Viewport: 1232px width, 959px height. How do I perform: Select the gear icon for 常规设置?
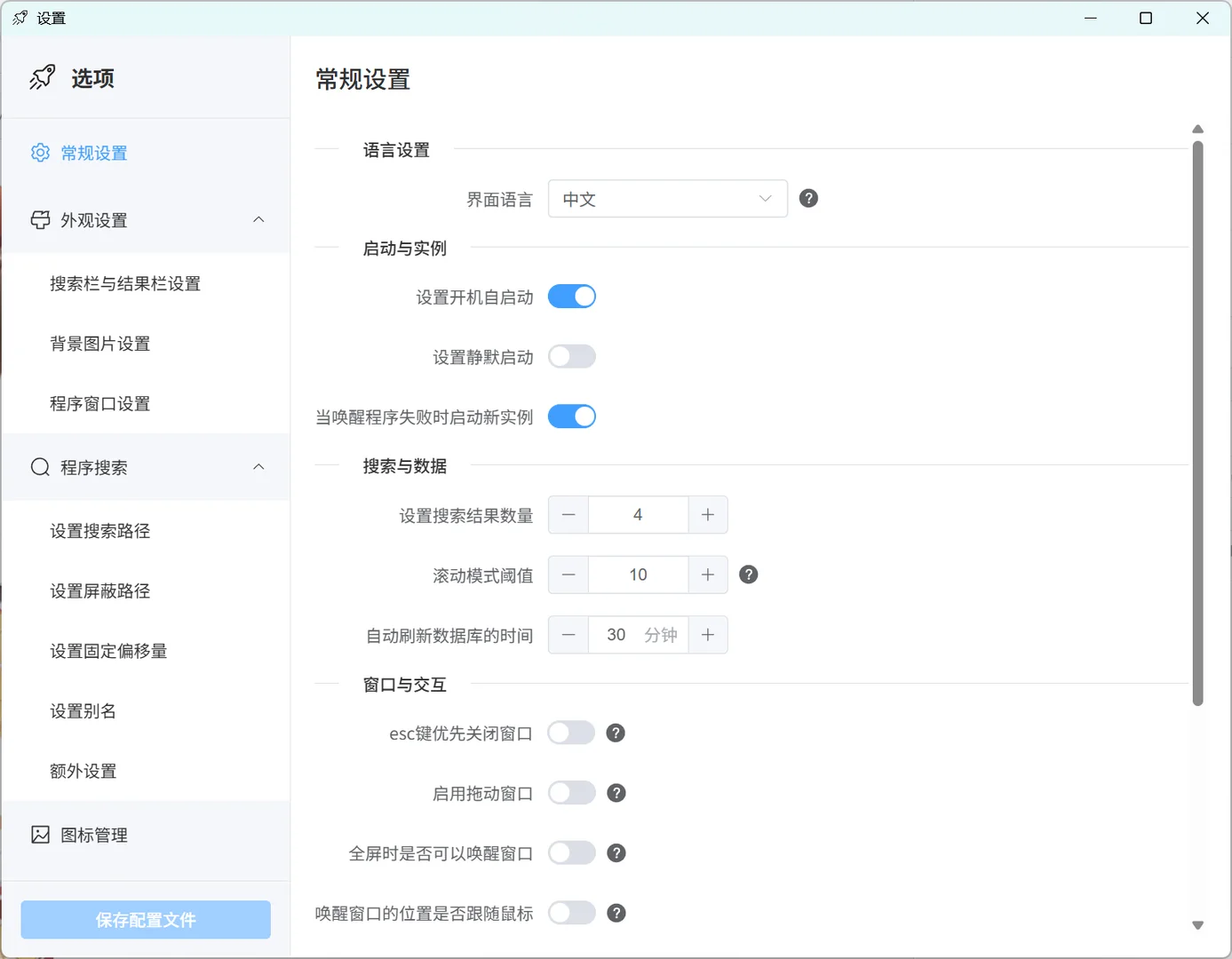coord(39,152)
